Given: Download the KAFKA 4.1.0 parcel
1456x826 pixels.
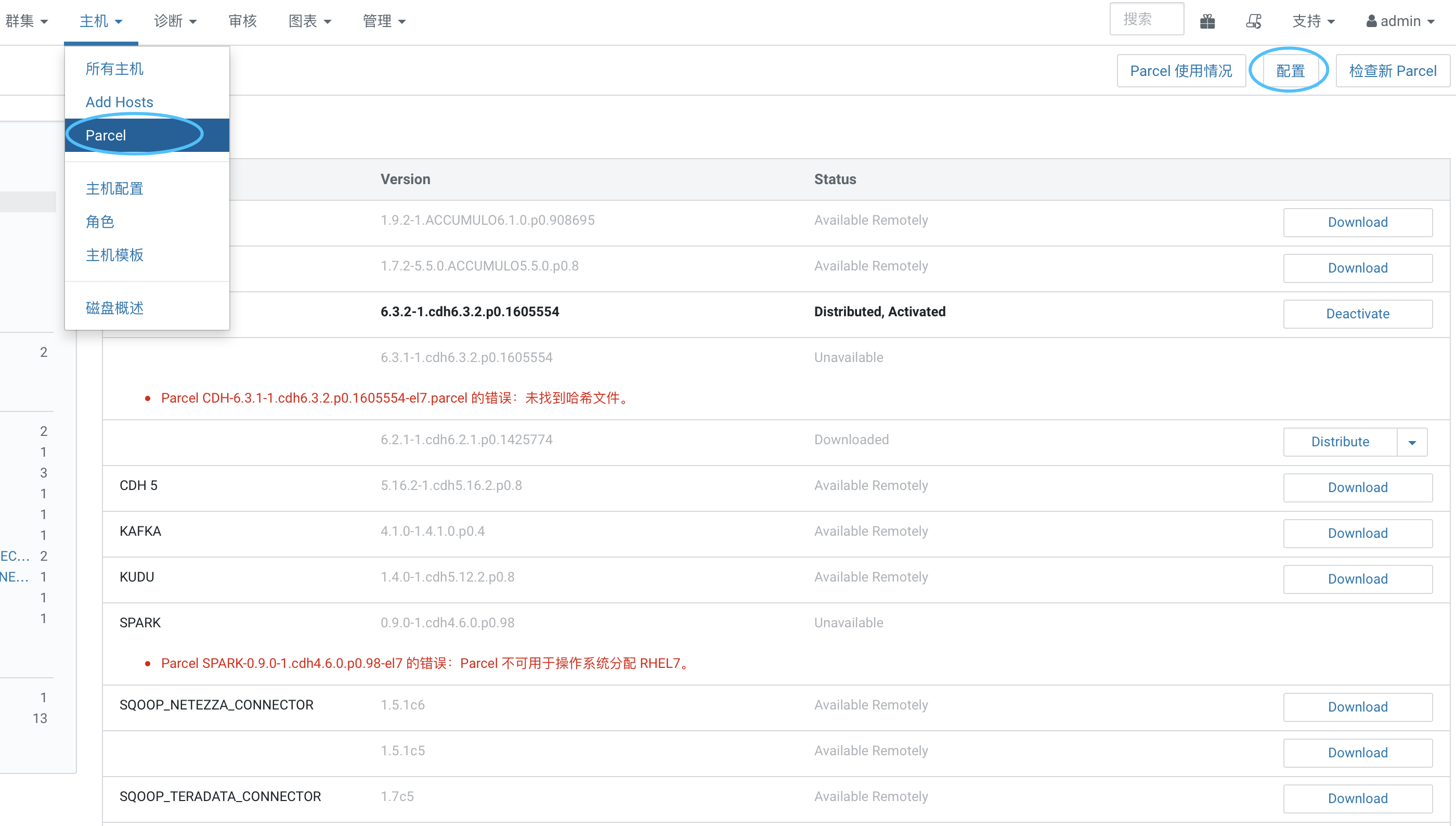Looking at the screenshot, I should (1357, 533).
